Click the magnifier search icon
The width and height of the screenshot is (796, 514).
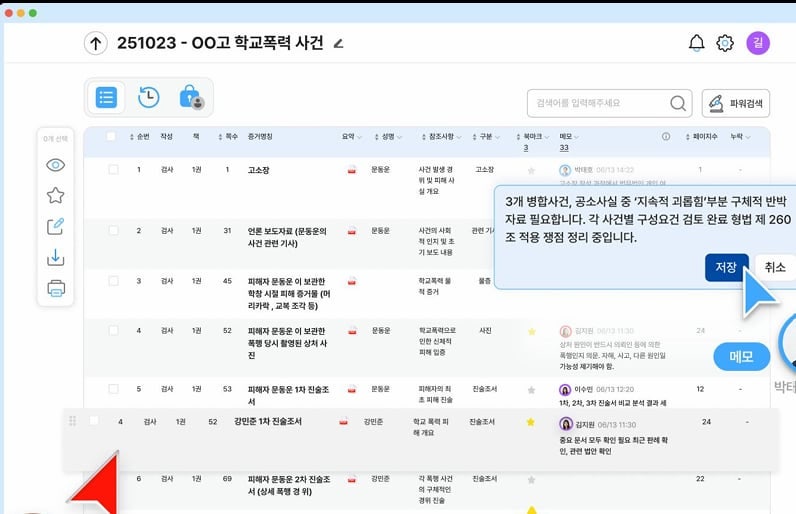point(678,104)
